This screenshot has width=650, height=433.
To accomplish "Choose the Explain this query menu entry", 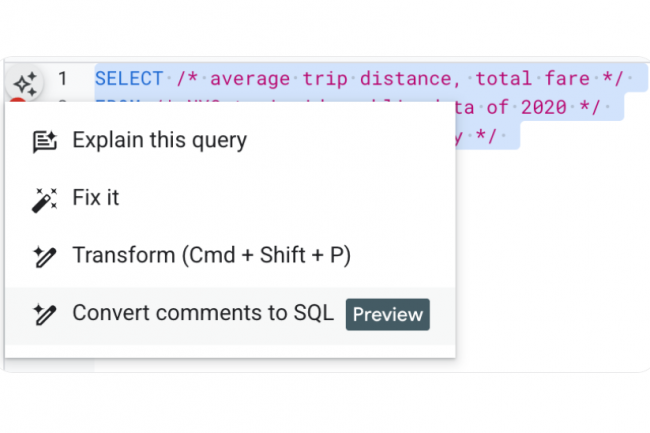I will pyautogui.click(x=159, y=141).
